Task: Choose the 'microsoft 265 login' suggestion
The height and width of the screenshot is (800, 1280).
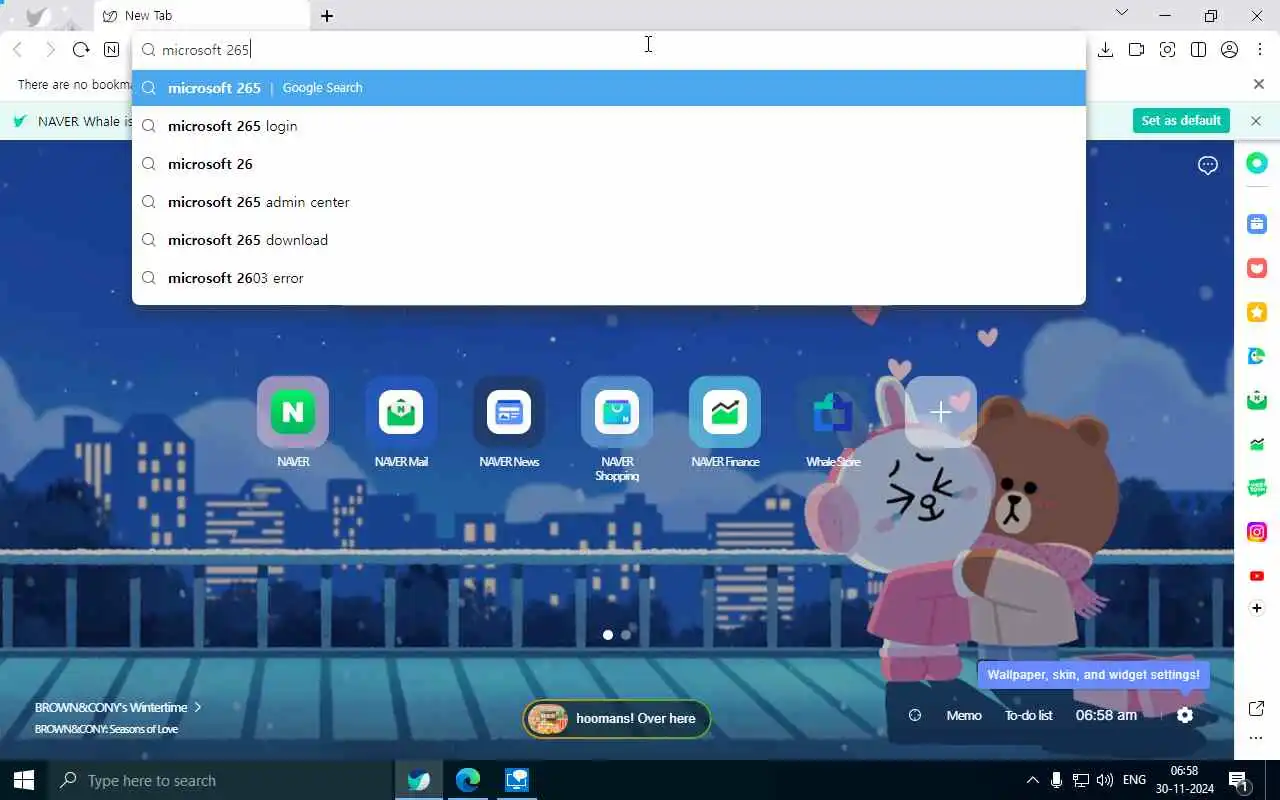Action: coord(609,126)
